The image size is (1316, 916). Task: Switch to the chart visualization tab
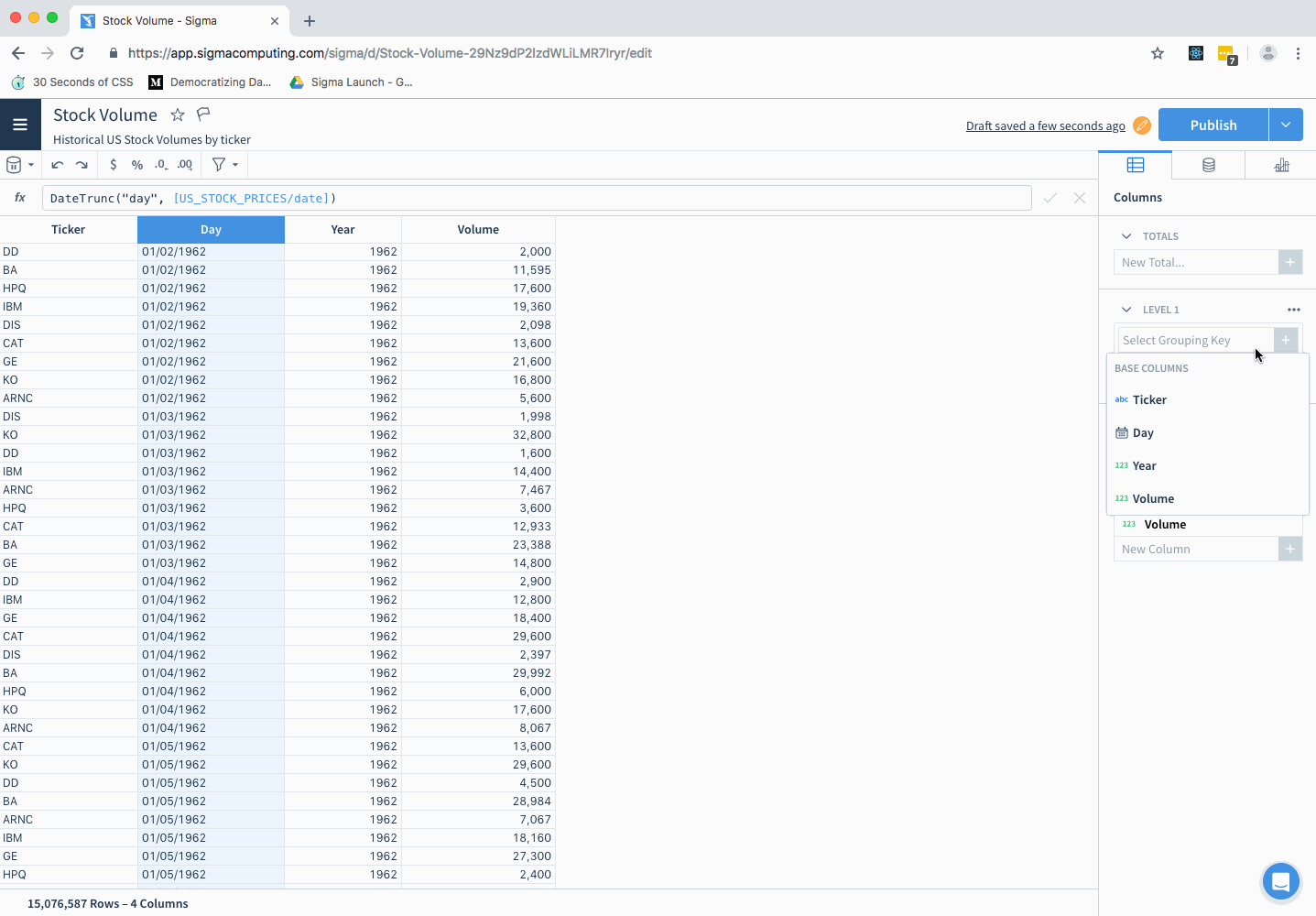click(x=1281, y=165)
